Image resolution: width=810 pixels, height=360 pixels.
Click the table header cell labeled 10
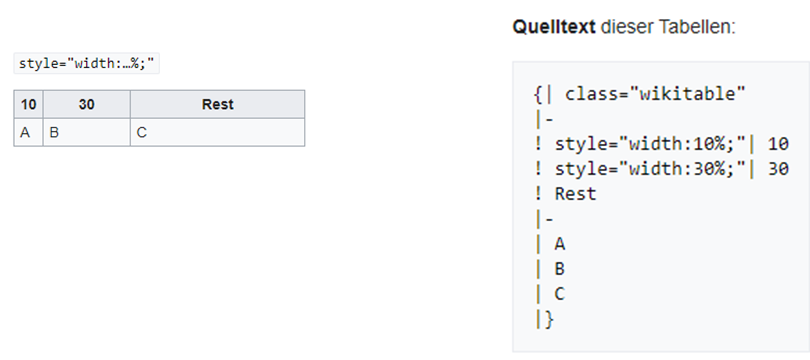(28, 104)
